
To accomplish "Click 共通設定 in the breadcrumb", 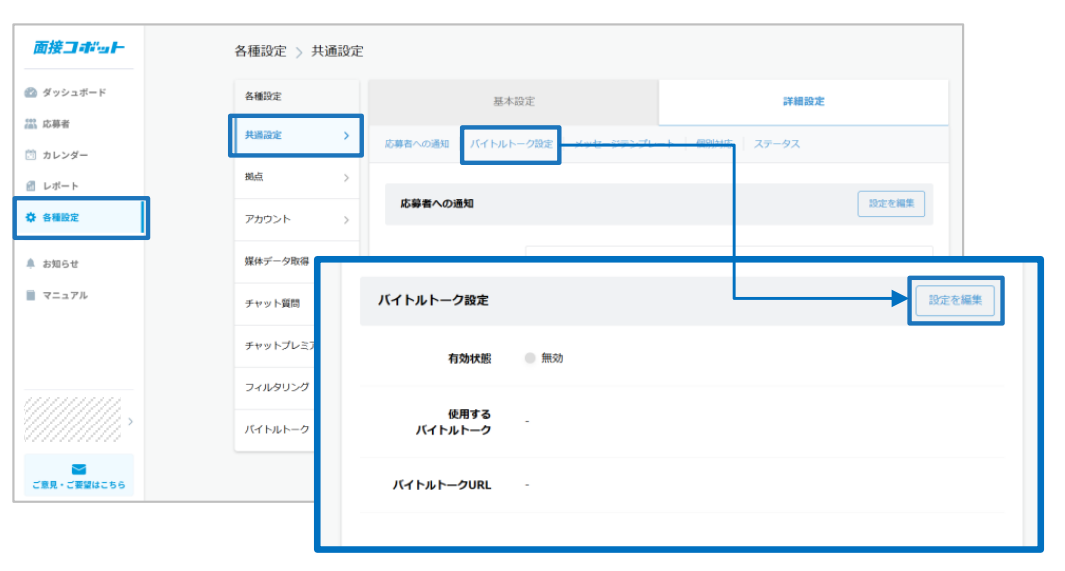I will click(x=338, y=52).
